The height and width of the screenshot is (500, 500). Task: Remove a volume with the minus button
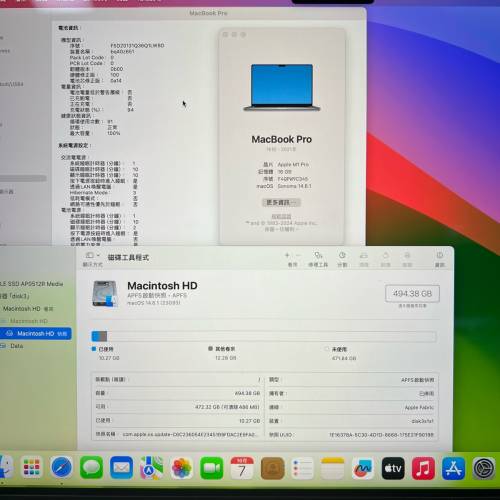(x=298, y=255)
